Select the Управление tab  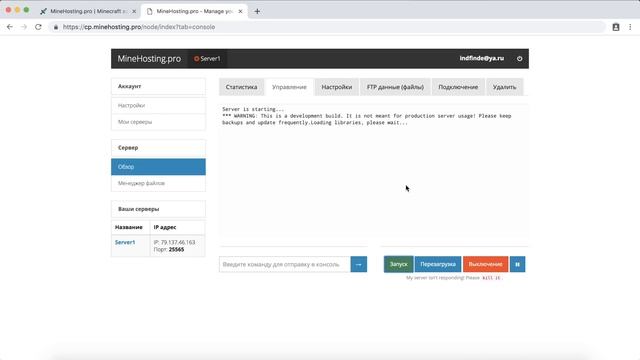click(289, 87)
